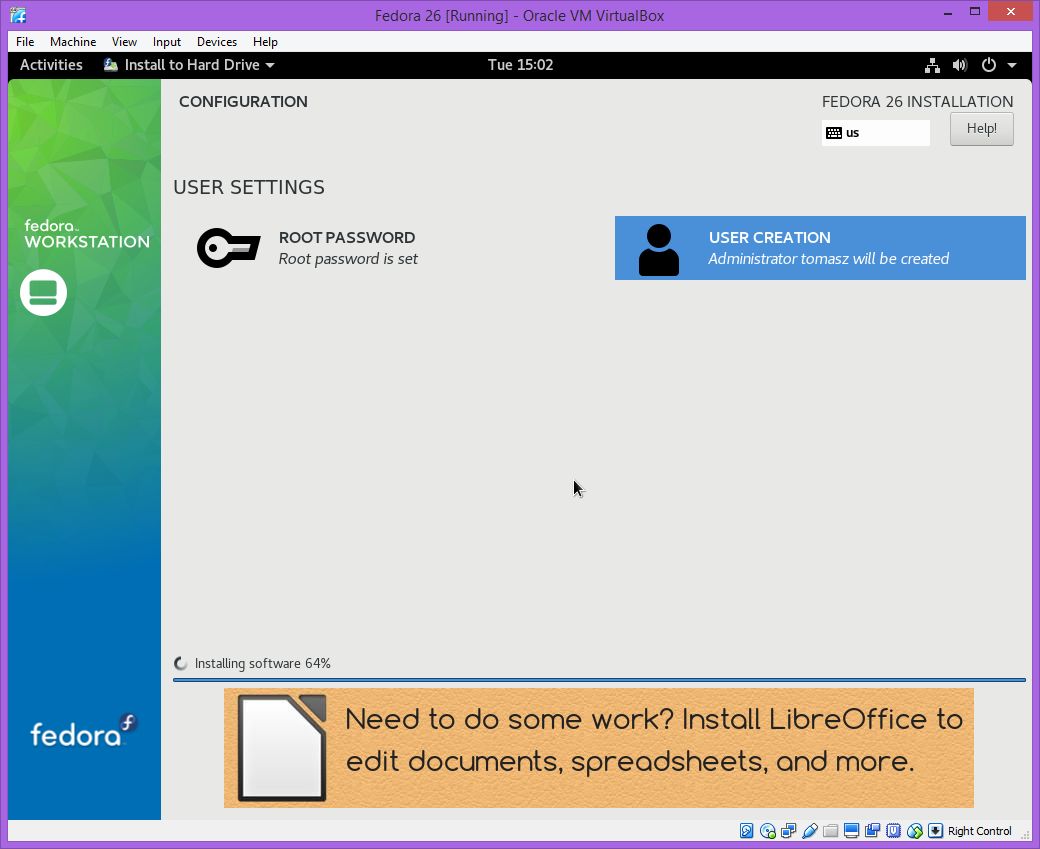The image size is (1040, 849).
Task: Click the hard disk activity icon in VirtualBox status bar
Action: point(746,830)
